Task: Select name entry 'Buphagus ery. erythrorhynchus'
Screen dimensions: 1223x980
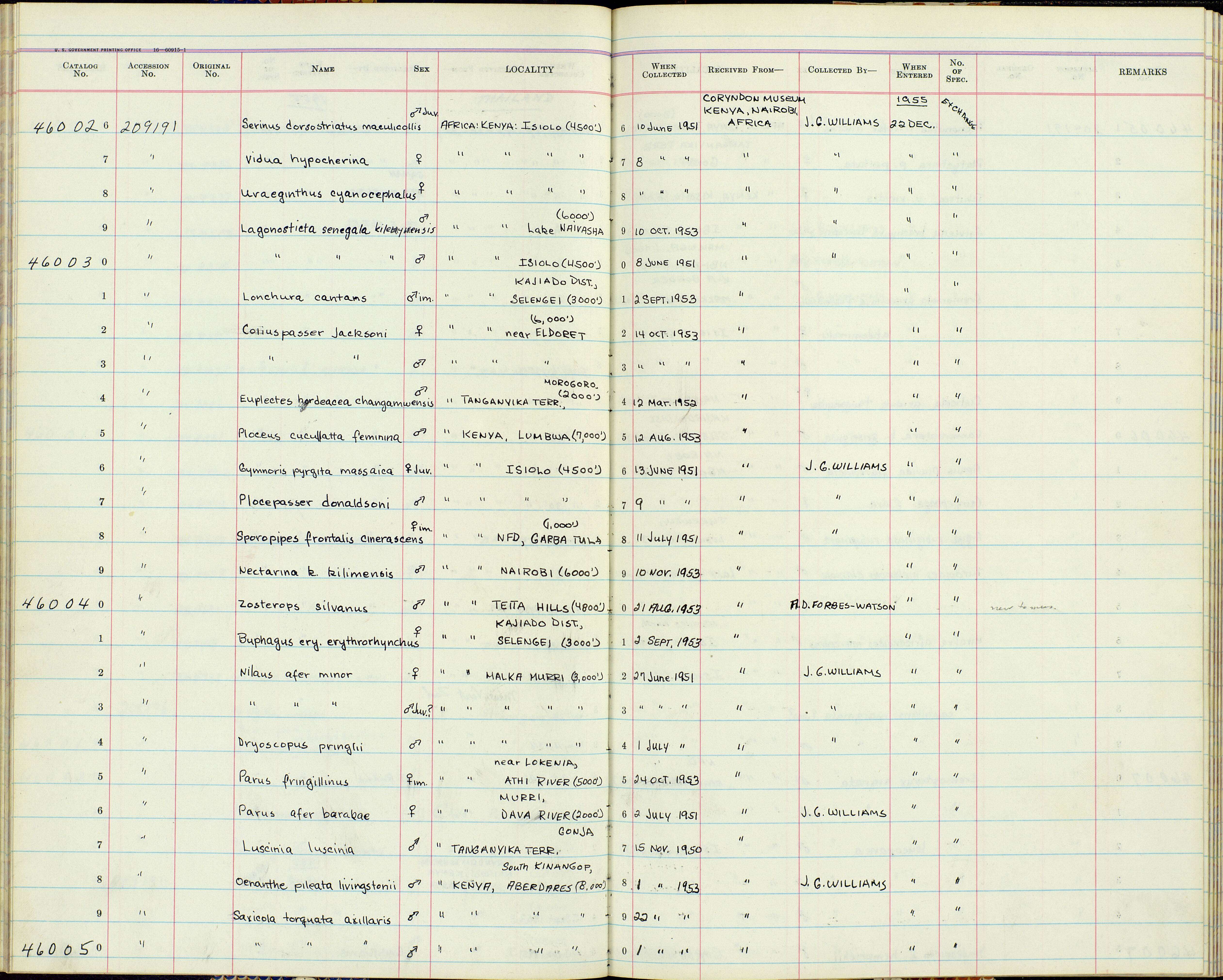Action: click(328, 641)
